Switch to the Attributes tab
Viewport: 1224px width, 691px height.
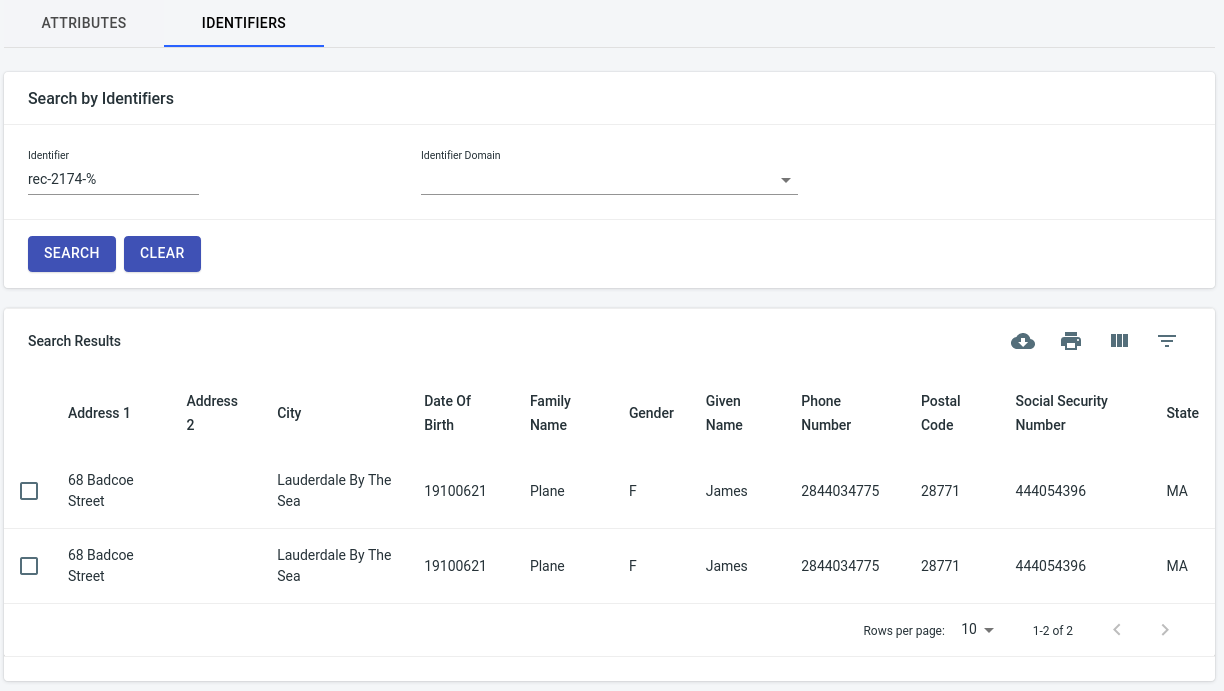coord(84,23)
